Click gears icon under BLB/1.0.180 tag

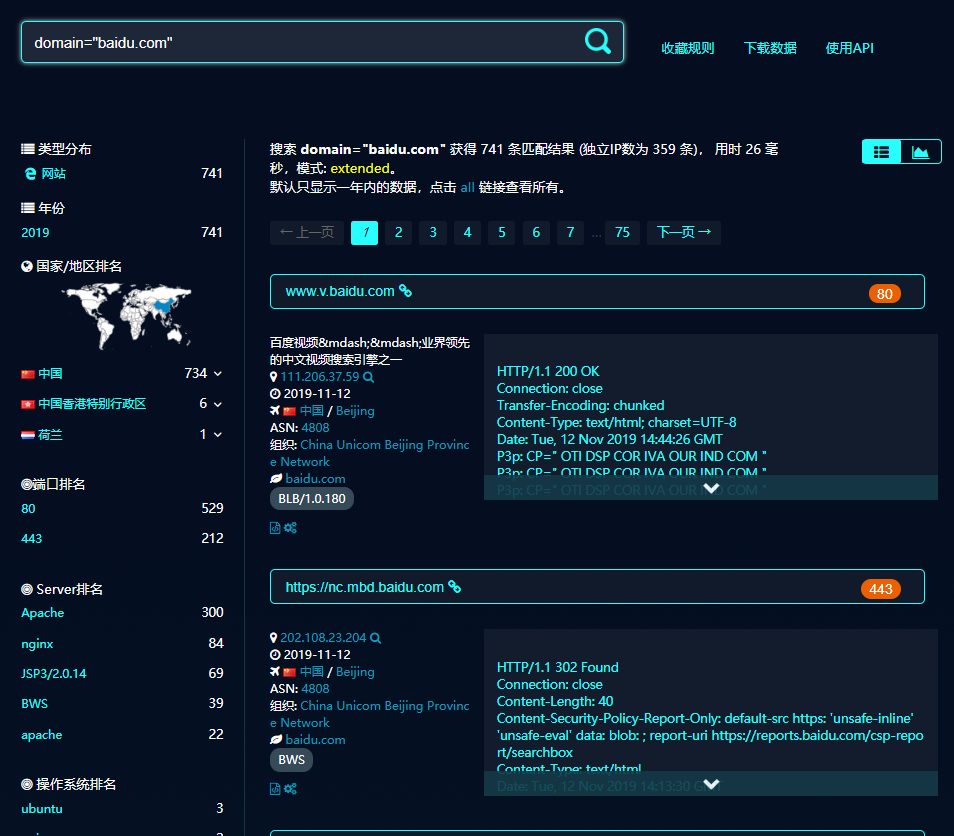coord(290,528)
